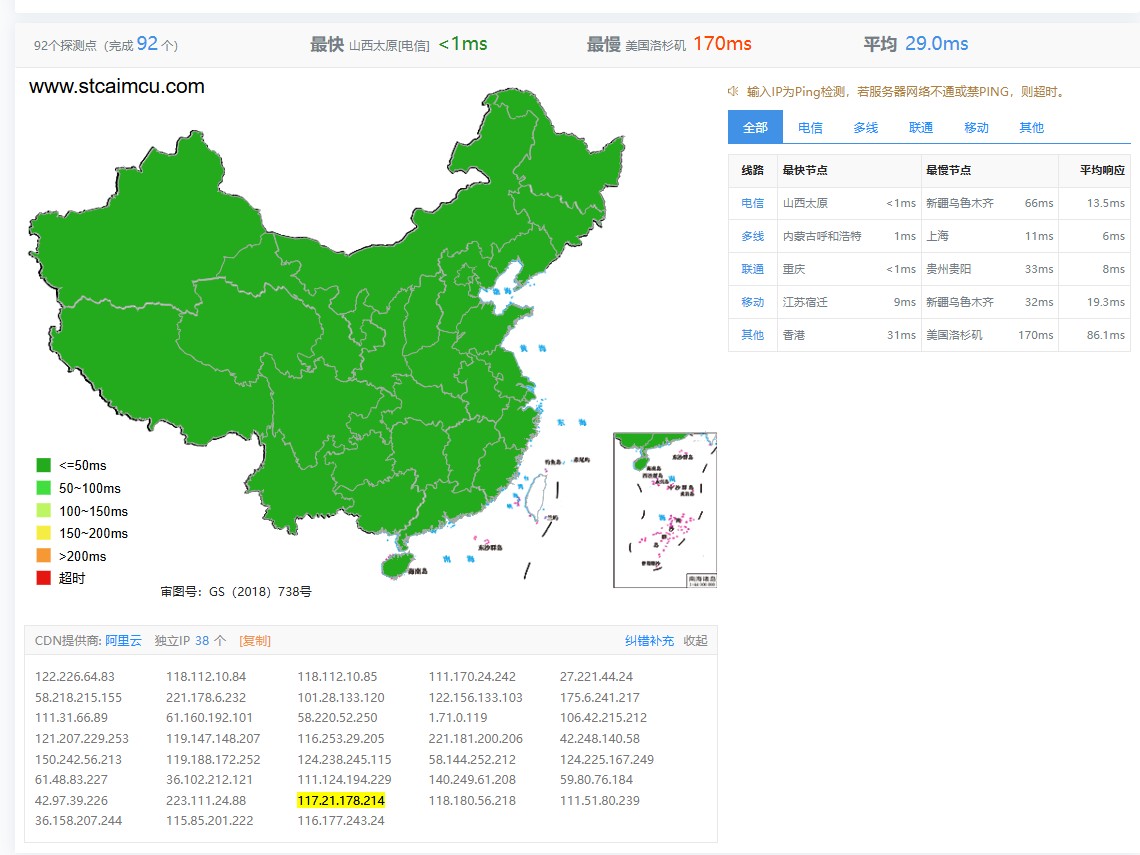1140x855 pixels.
Task: Click the 多线 row link in table
Action: 752,236
